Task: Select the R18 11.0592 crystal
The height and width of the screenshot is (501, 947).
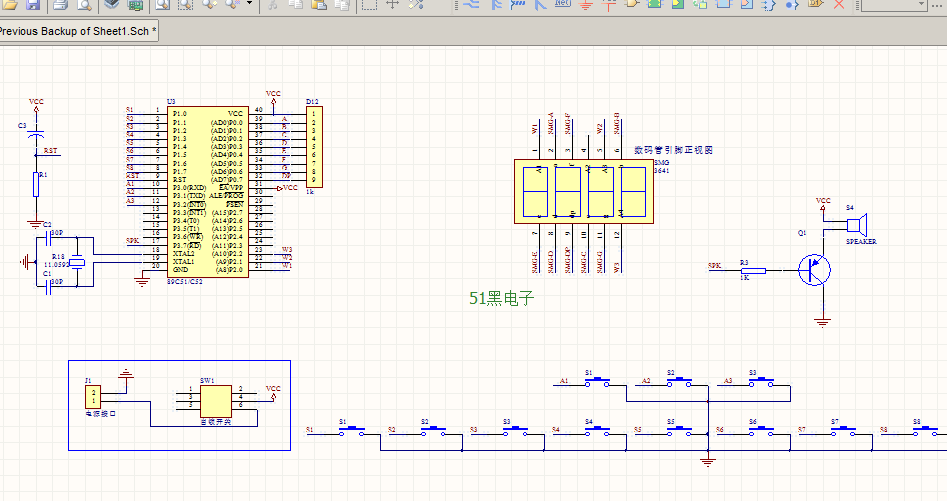Action: point(77,262)
